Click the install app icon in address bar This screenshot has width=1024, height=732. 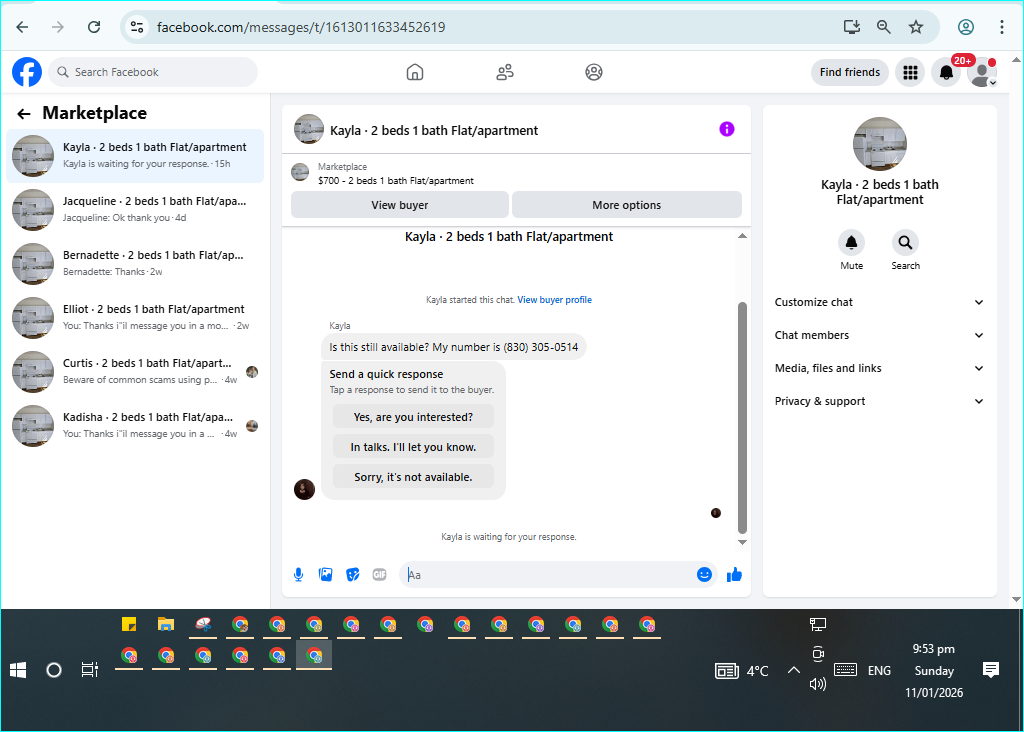(852, 27)
